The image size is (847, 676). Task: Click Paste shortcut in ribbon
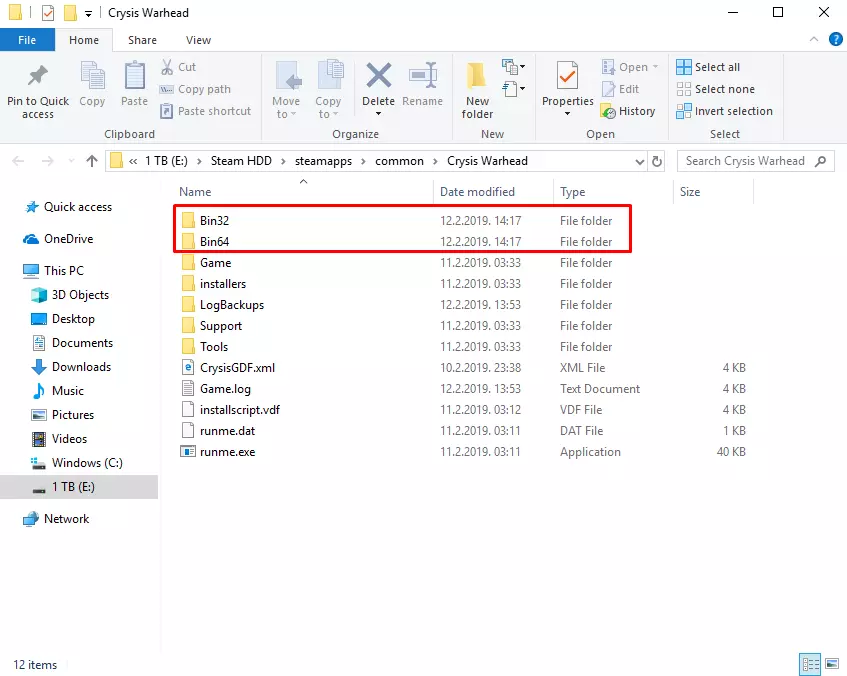point(205,111)
